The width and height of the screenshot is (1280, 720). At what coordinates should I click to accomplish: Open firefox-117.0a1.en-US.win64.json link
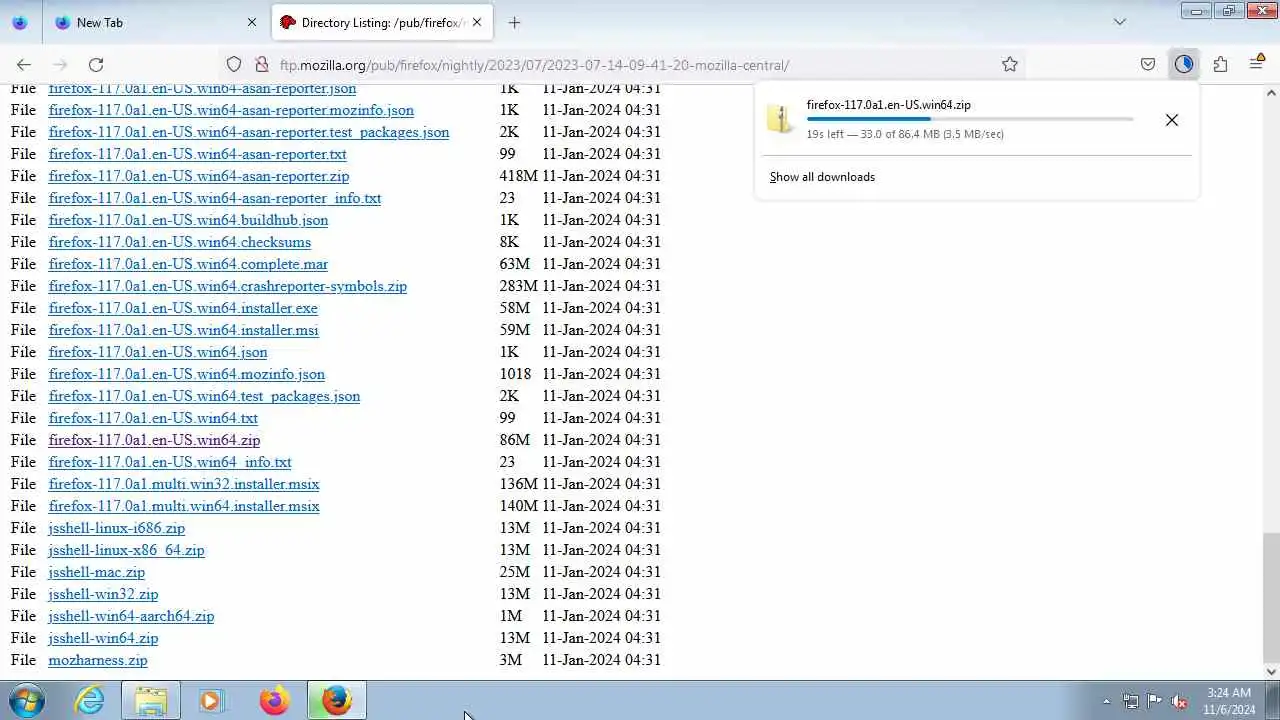click(x=158, y=352)
